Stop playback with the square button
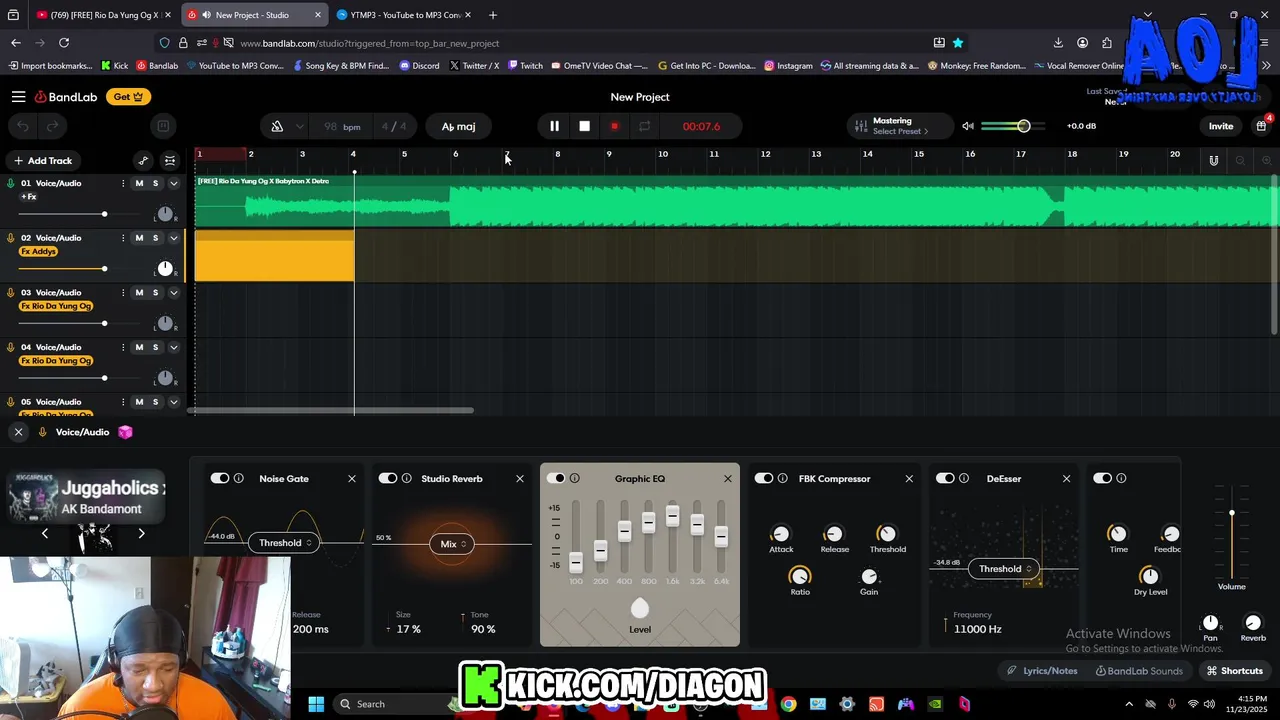This screenshot has height=720, width=1280. click(x=585, y=126)
